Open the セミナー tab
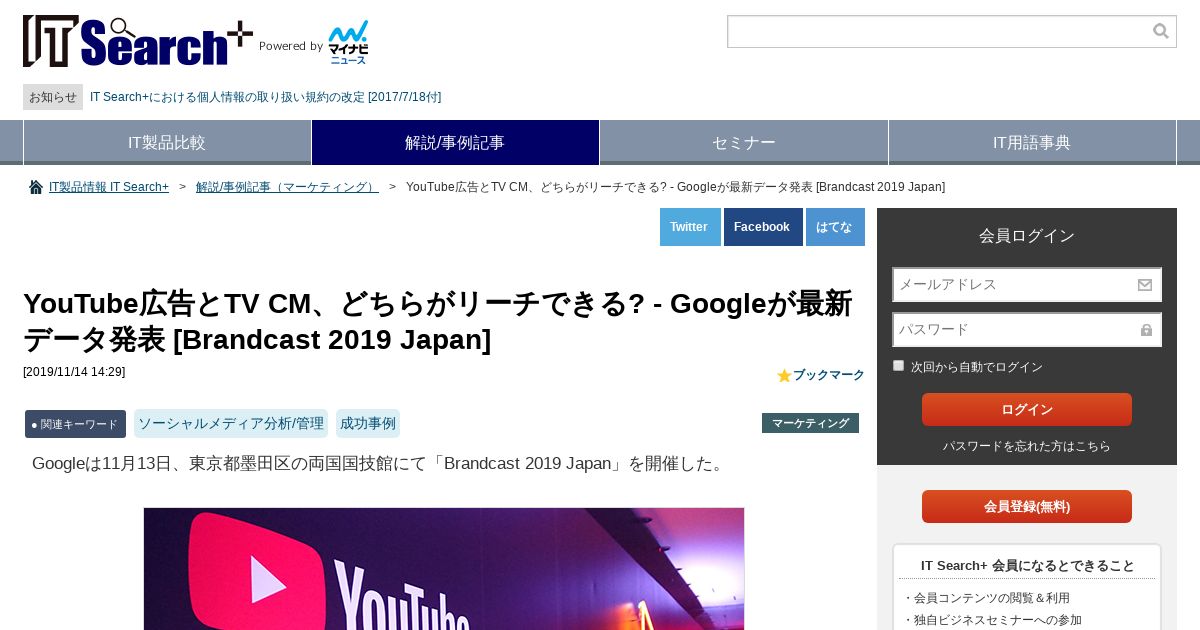This screenshot has height=630, width=1200. pyautogui.click(x=744, y=142)
